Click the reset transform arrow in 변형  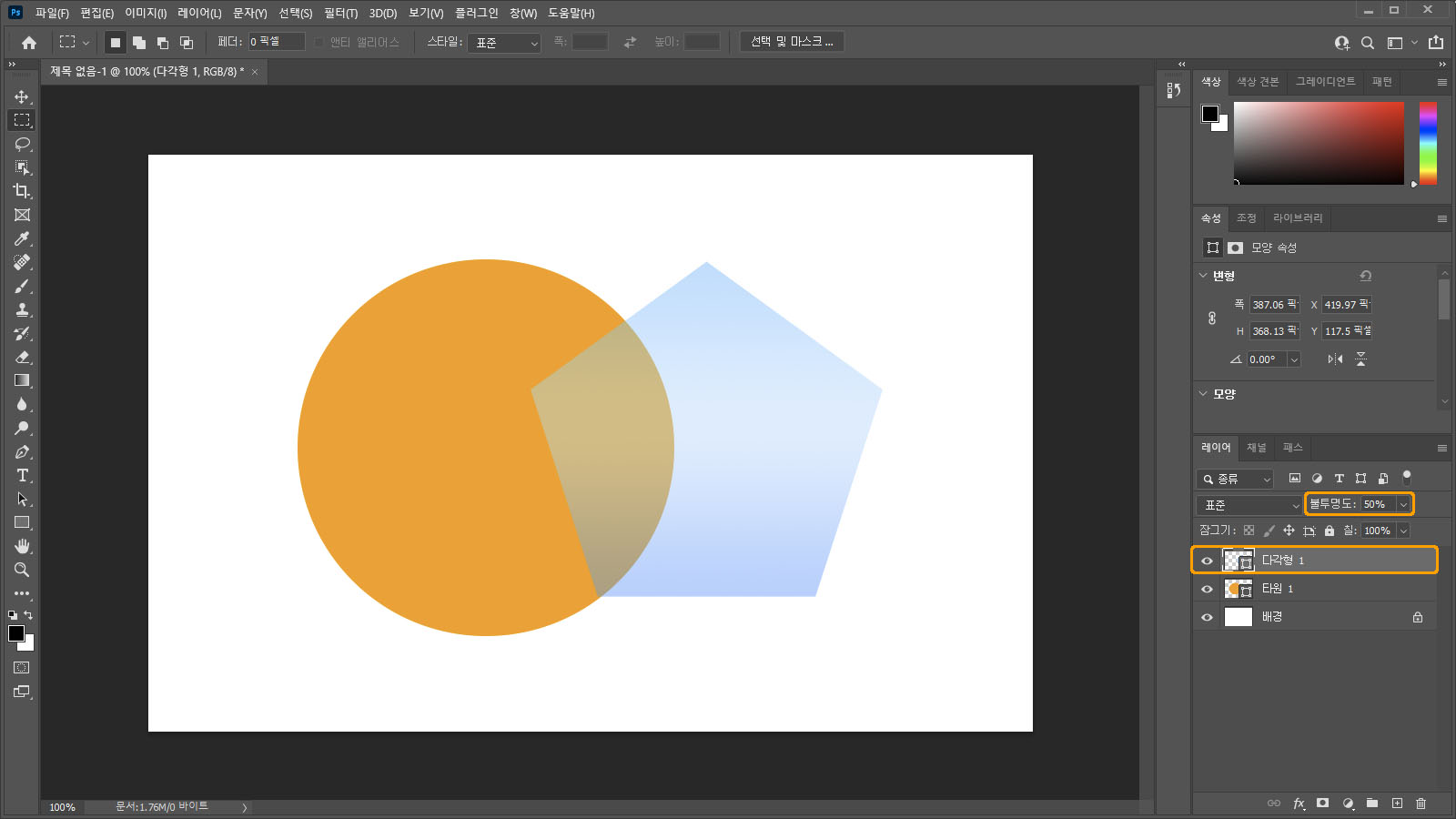[1365, 276]
